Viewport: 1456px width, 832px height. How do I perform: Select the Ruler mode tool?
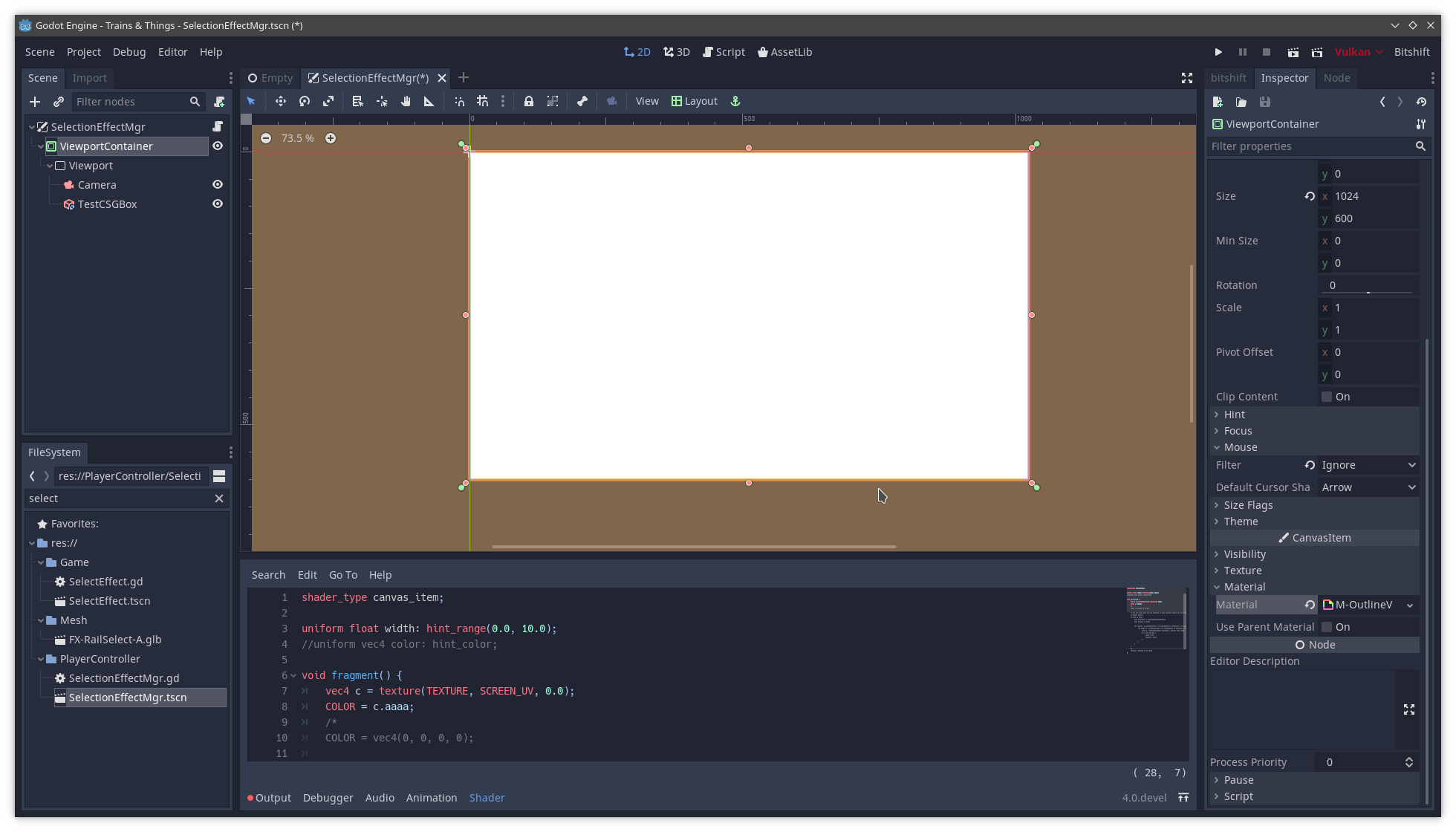429,101
